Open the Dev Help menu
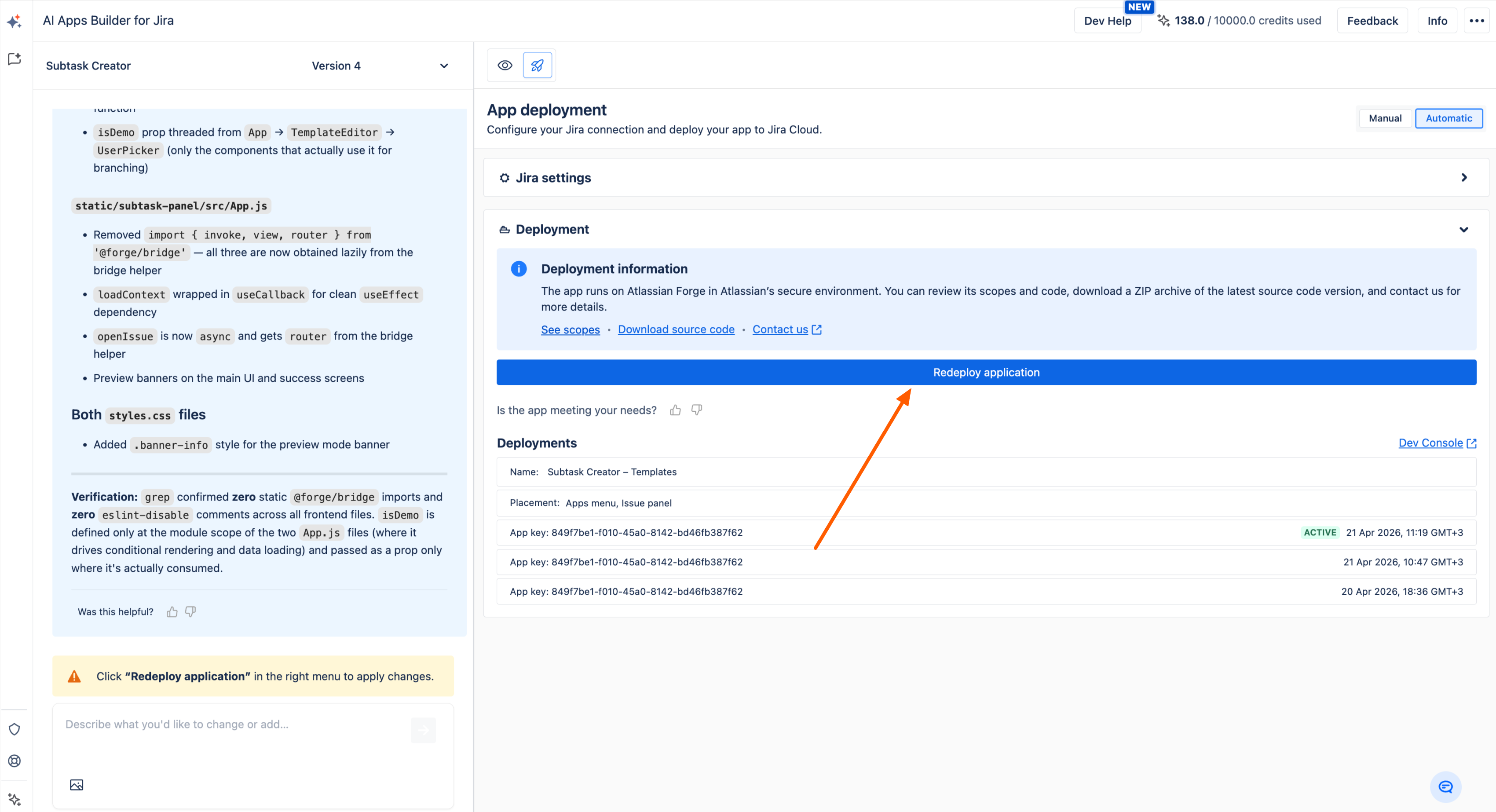 [x=1108, y=21]
